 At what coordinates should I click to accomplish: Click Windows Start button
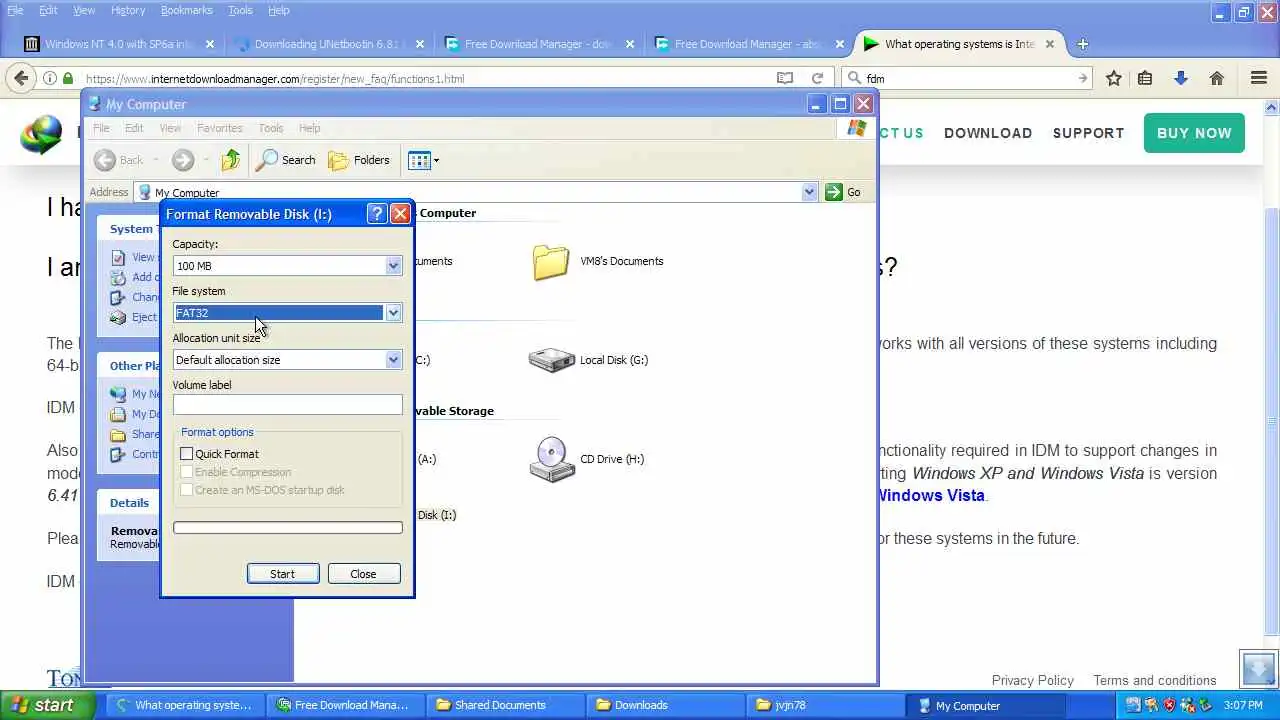pos(47,705)
